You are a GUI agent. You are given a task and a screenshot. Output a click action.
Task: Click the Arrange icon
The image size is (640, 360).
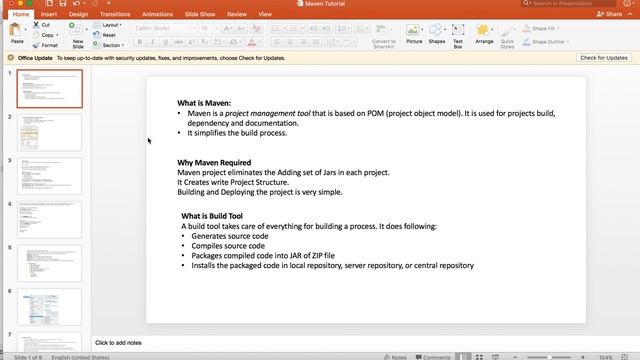[482, 30]
